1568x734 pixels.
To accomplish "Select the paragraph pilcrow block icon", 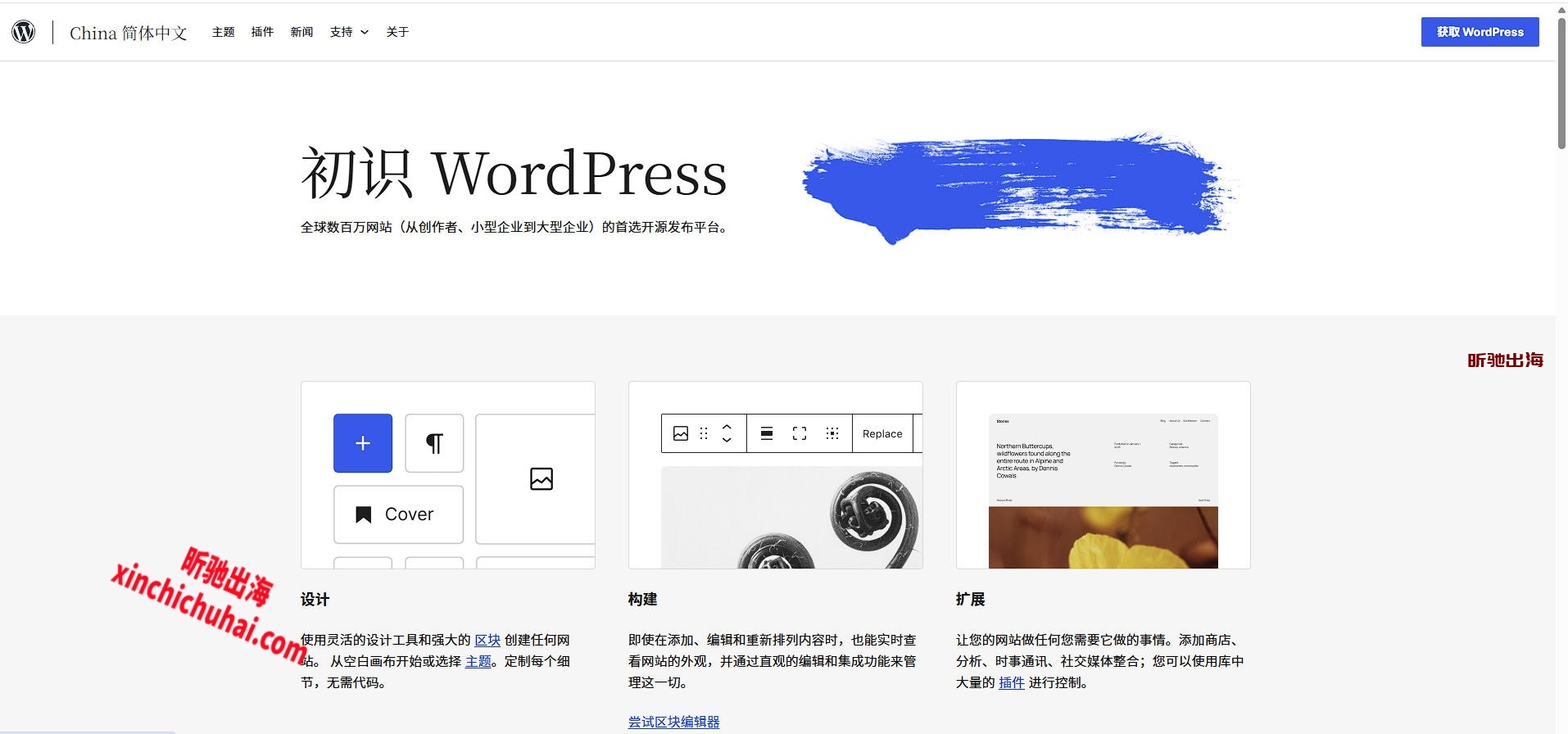I will (434, 443).
